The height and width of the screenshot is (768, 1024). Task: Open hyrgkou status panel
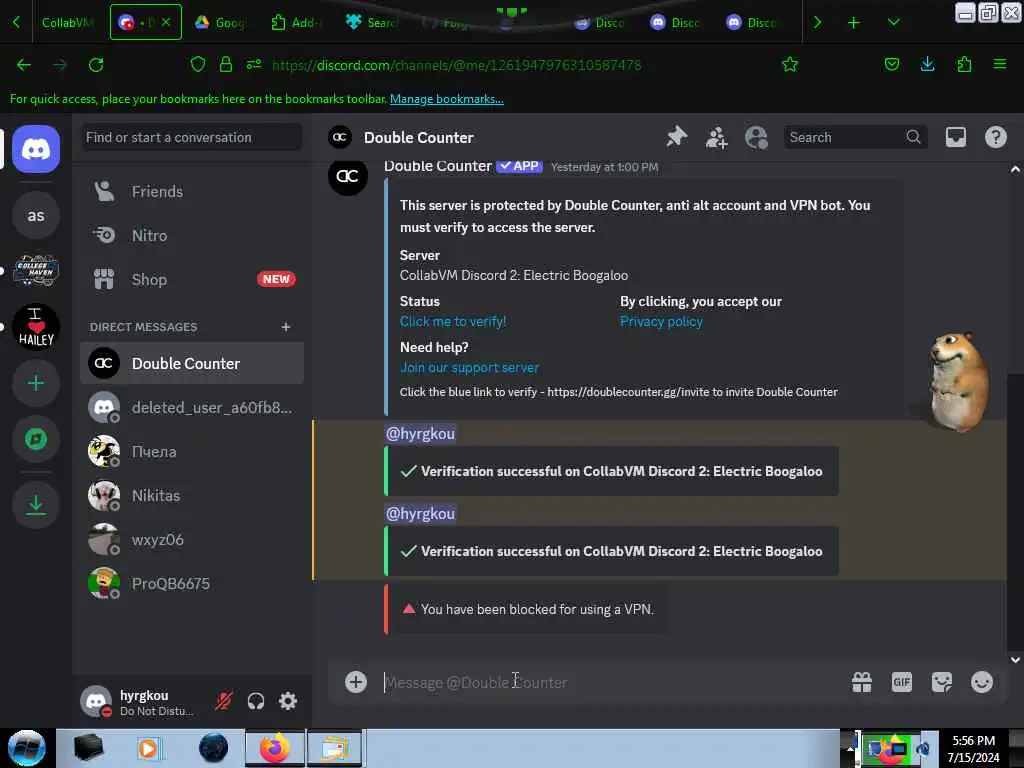[x=140, y=702]
